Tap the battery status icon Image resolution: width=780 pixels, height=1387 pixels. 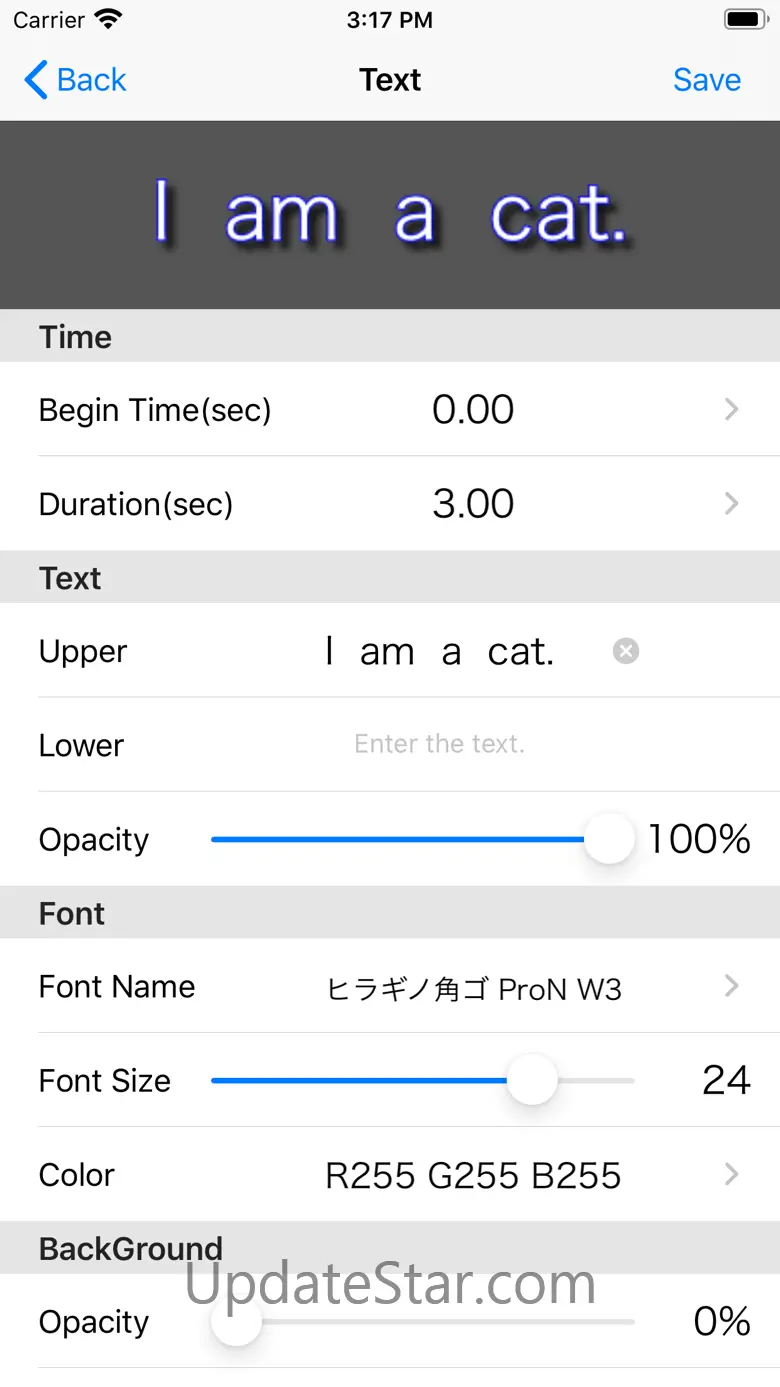pyautogui.click(x=744, y=19)
